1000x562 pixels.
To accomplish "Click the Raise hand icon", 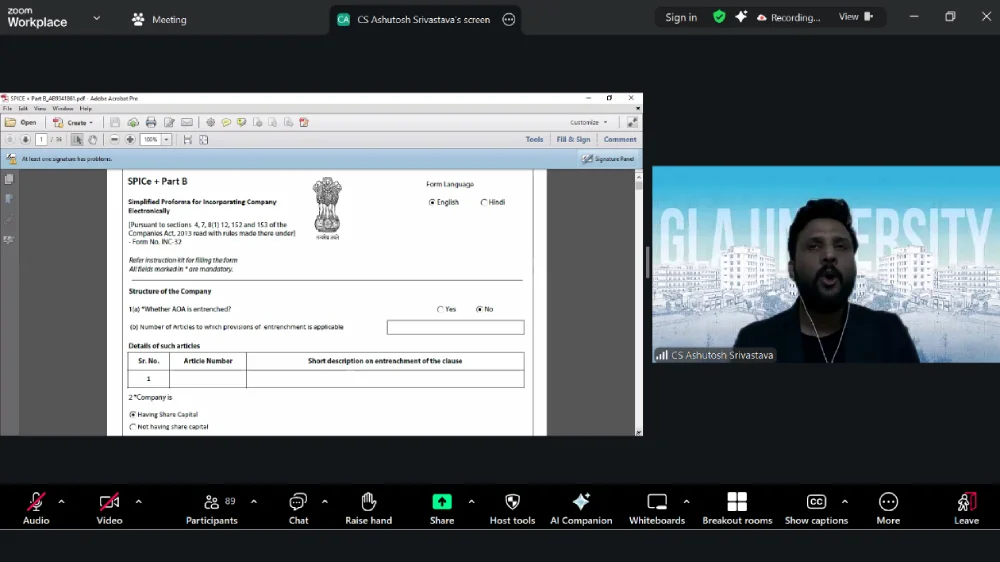I will pos(368,506).
